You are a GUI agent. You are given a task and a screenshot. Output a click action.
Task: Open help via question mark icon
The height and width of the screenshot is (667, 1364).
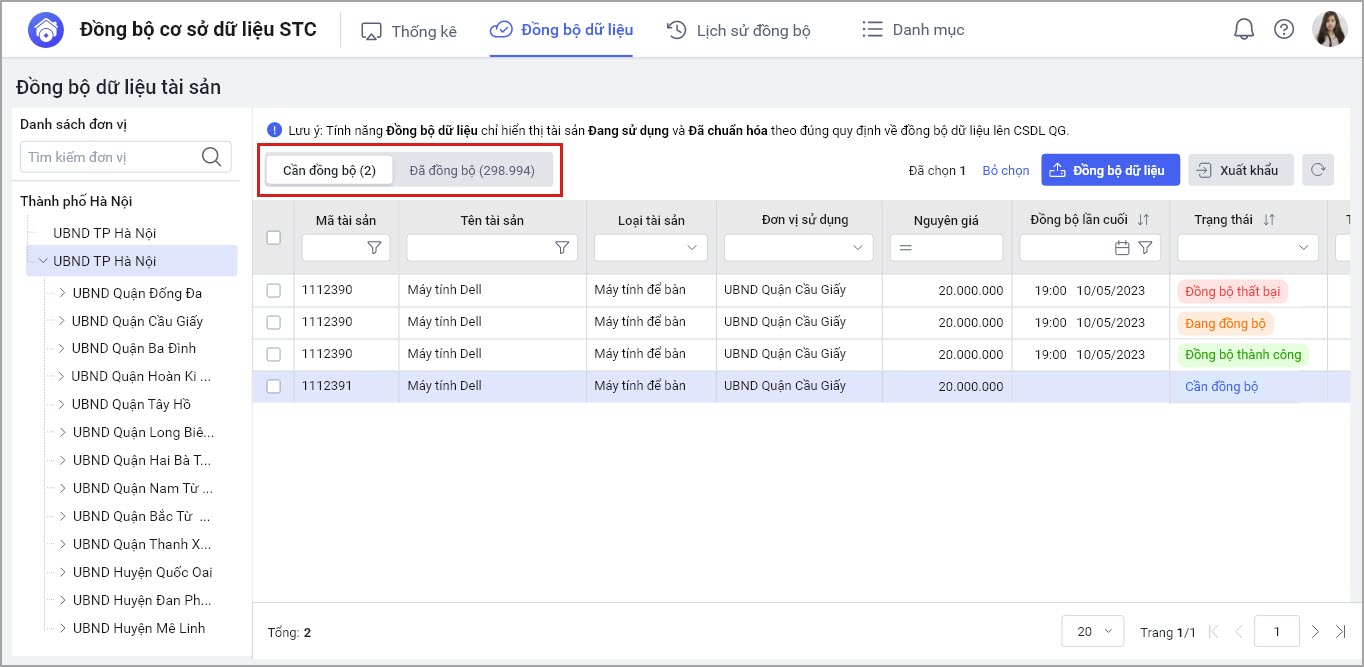[1284, 30]
